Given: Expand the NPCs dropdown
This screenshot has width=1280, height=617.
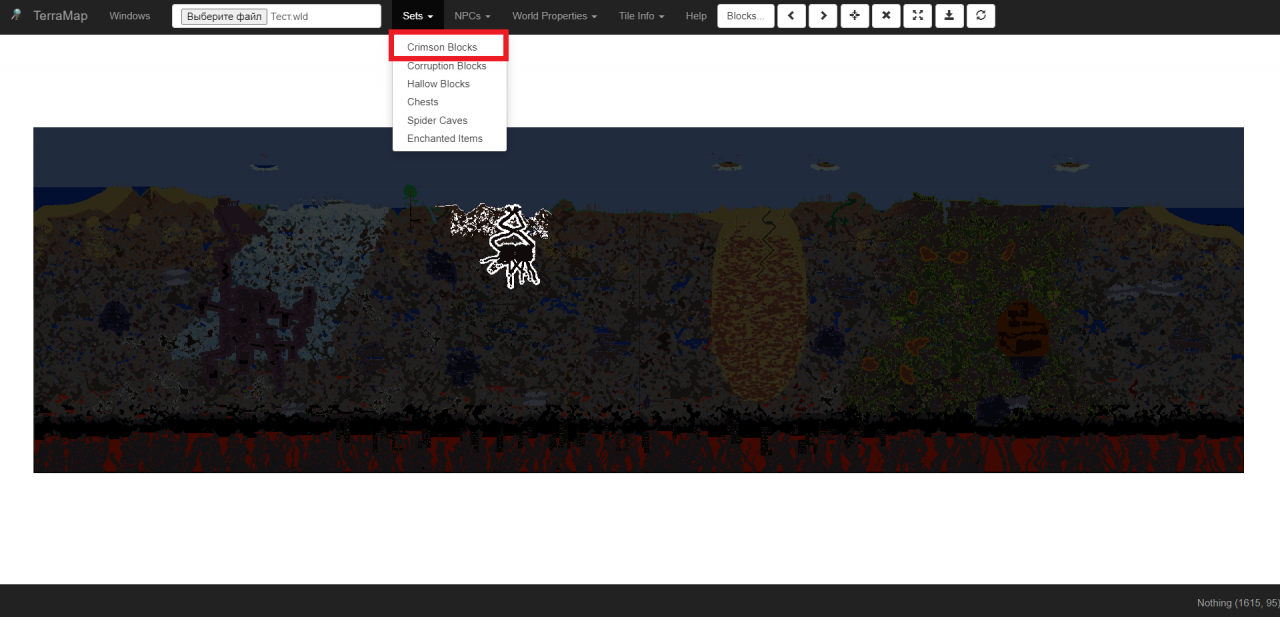Looking at the screenshot, I should 472,16.
